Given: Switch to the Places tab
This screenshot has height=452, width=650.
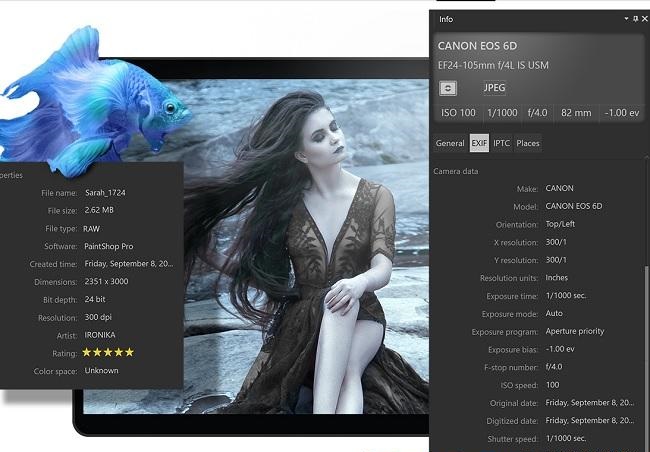Looking at the screenshot, I should click(x=527, y=143).
